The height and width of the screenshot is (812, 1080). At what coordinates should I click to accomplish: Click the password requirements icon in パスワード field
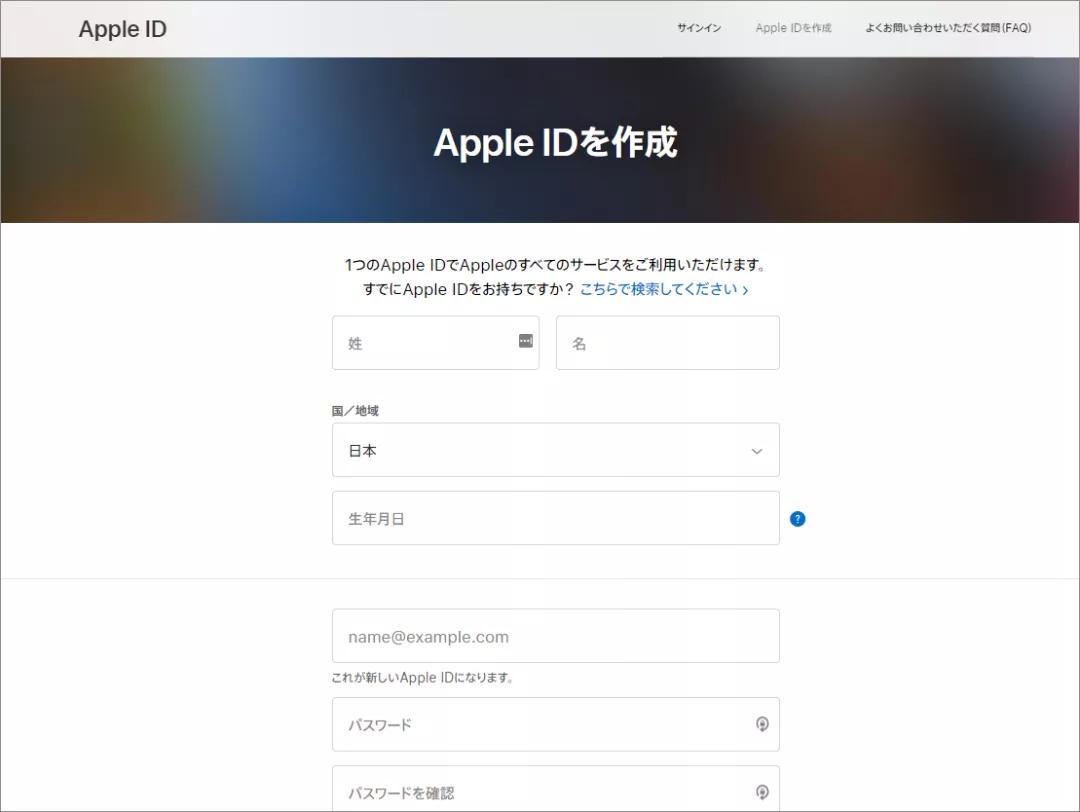(763, 724)
